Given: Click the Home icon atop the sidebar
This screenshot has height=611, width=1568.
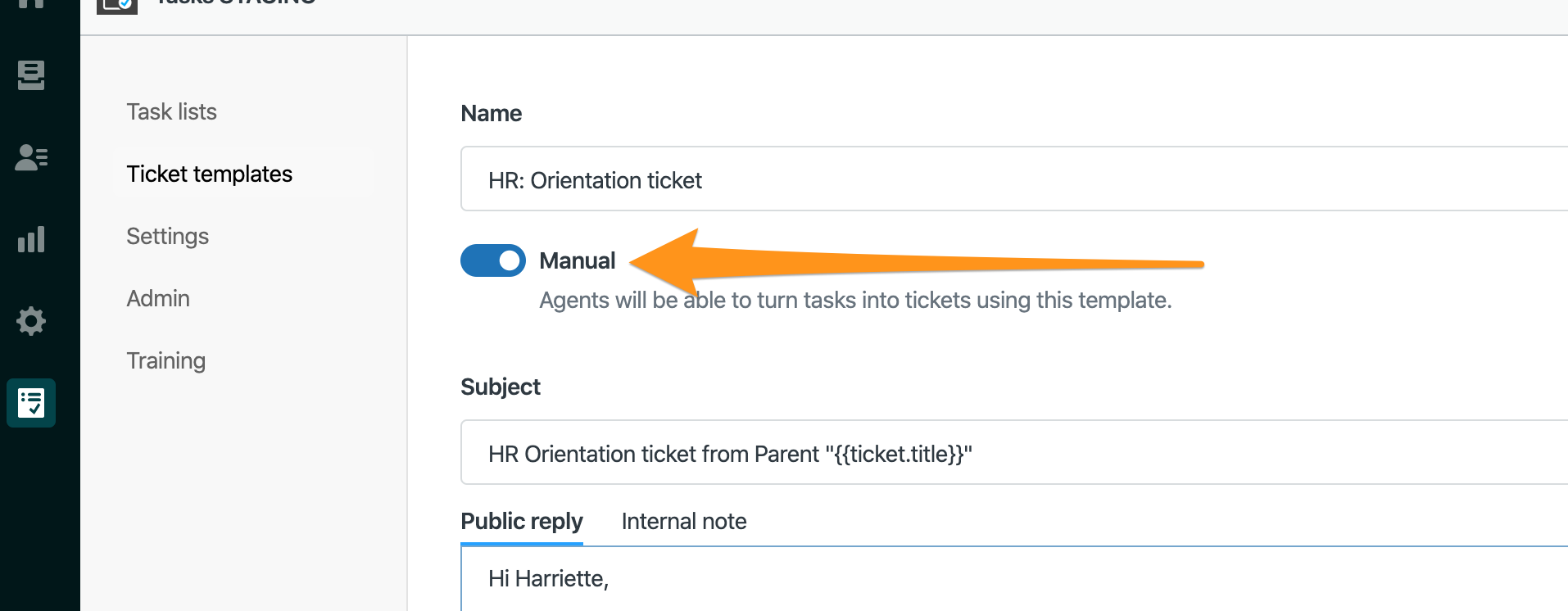Looking at the screenshot, I should pos(31,4).
